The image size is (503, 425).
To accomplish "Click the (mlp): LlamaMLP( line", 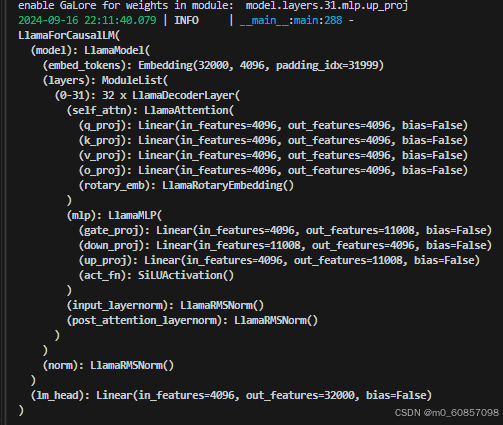I will [x=114, y=215].
